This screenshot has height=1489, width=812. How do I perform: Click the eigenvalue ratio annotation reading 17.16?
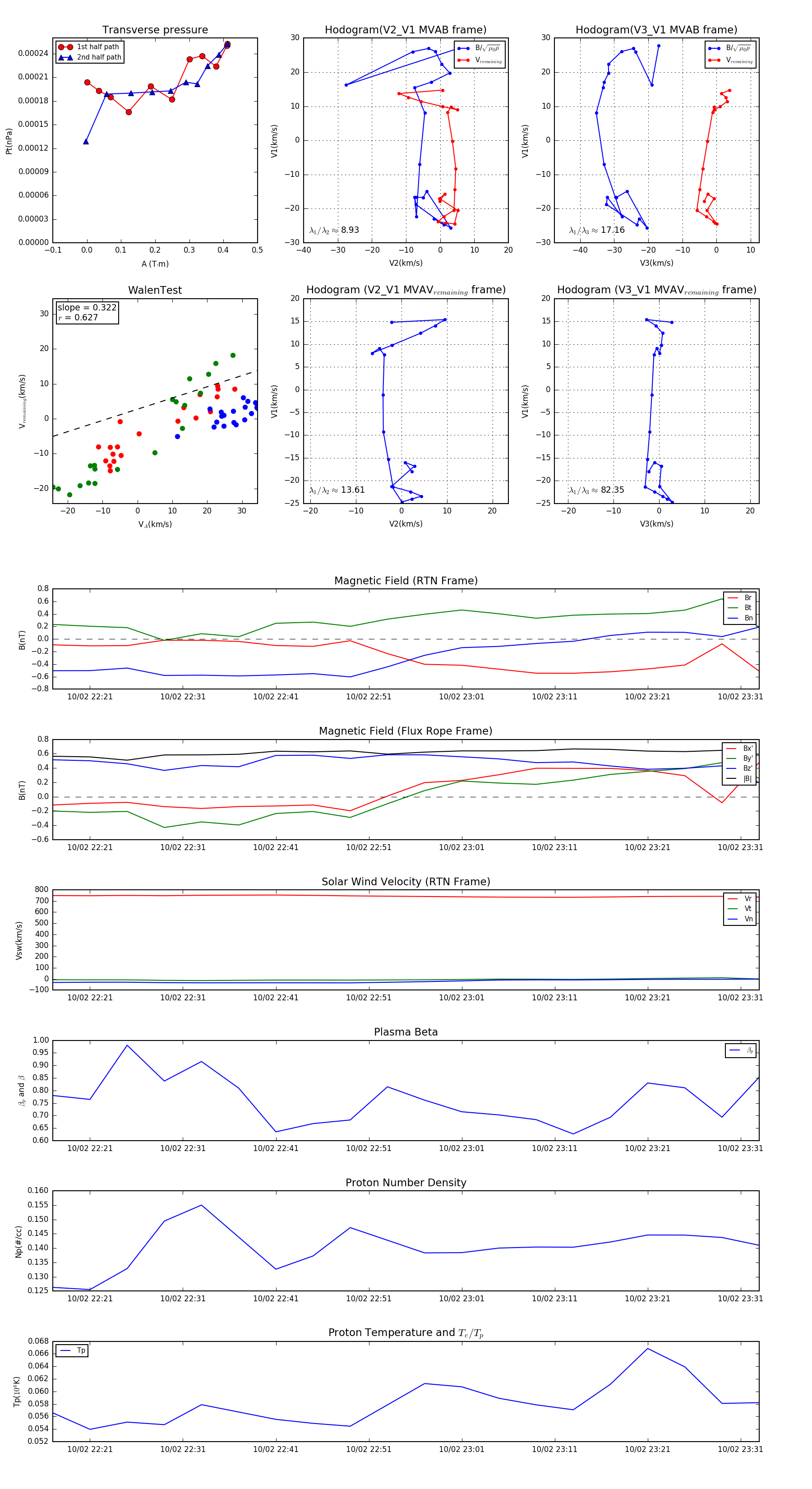(597, 230)
